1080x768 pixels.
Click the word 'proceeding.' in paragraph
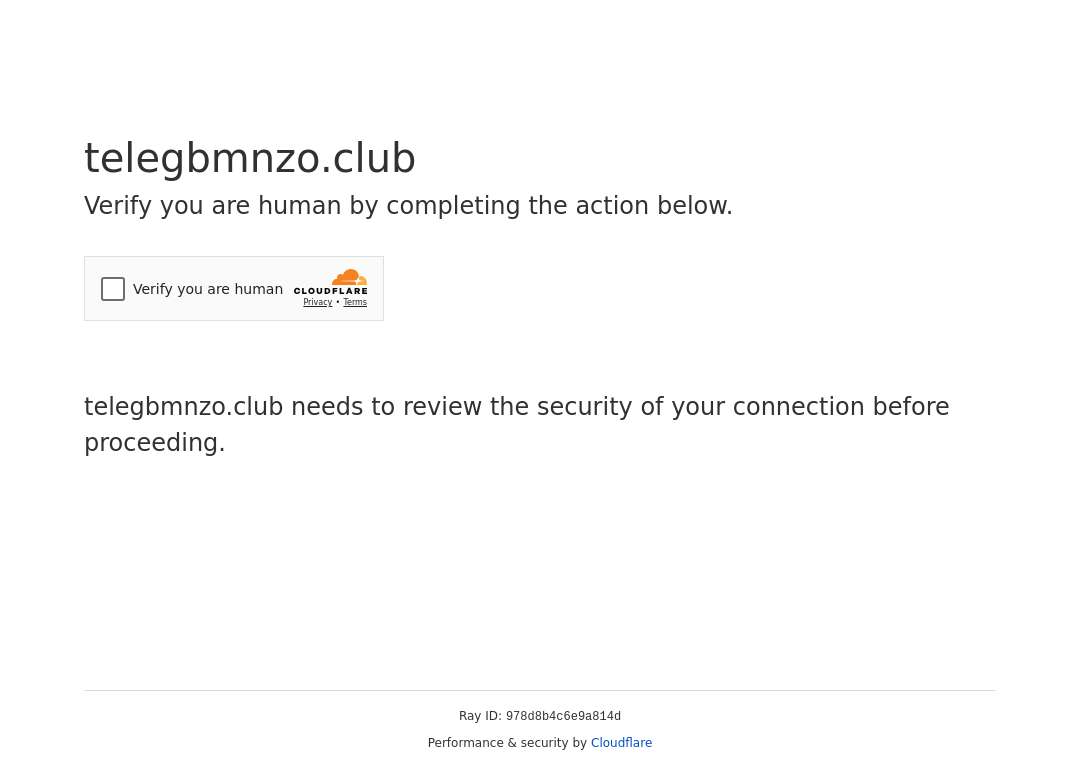pos(155,443)
